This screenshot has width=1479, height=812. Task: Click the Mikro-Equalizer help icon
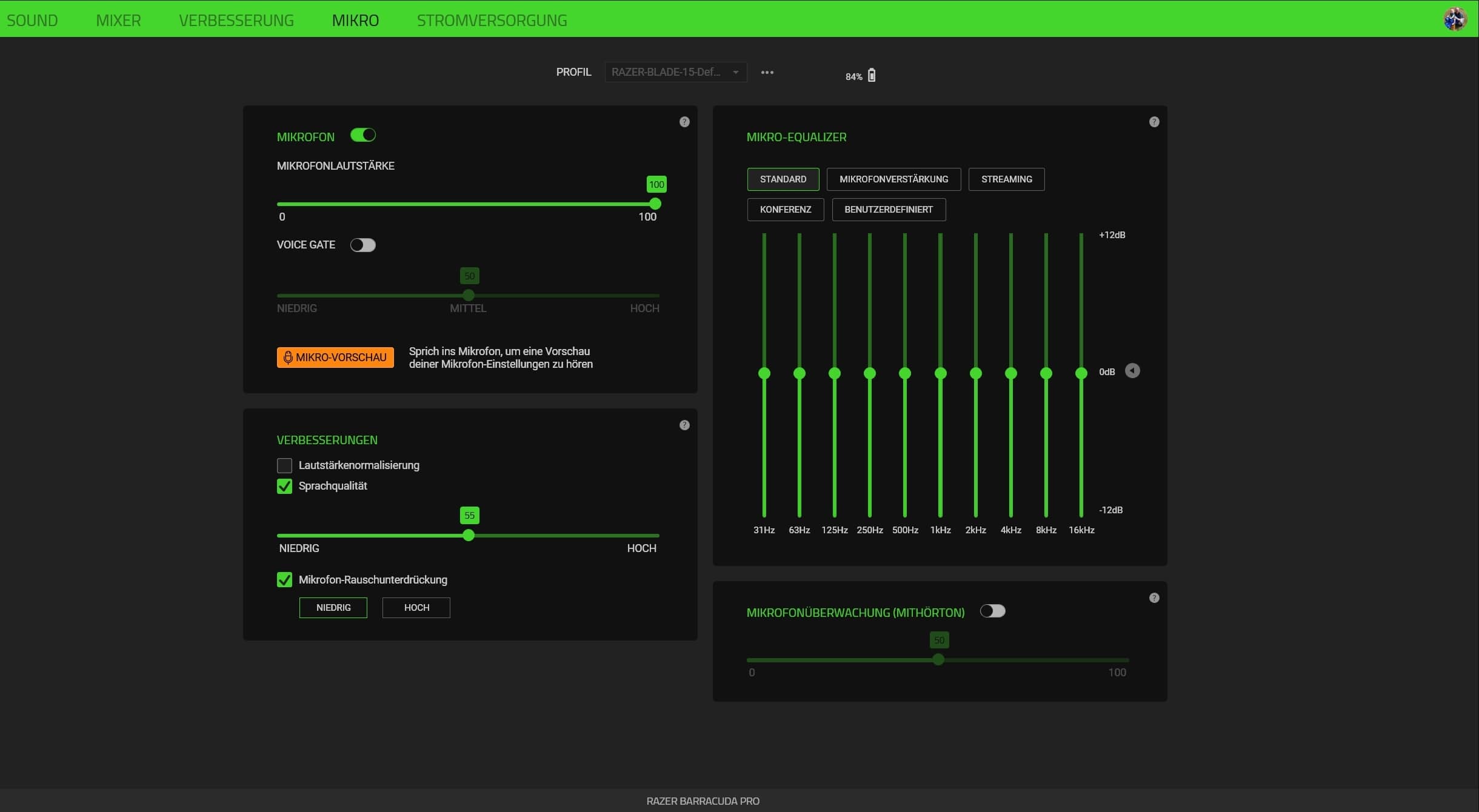[1154, 122]
